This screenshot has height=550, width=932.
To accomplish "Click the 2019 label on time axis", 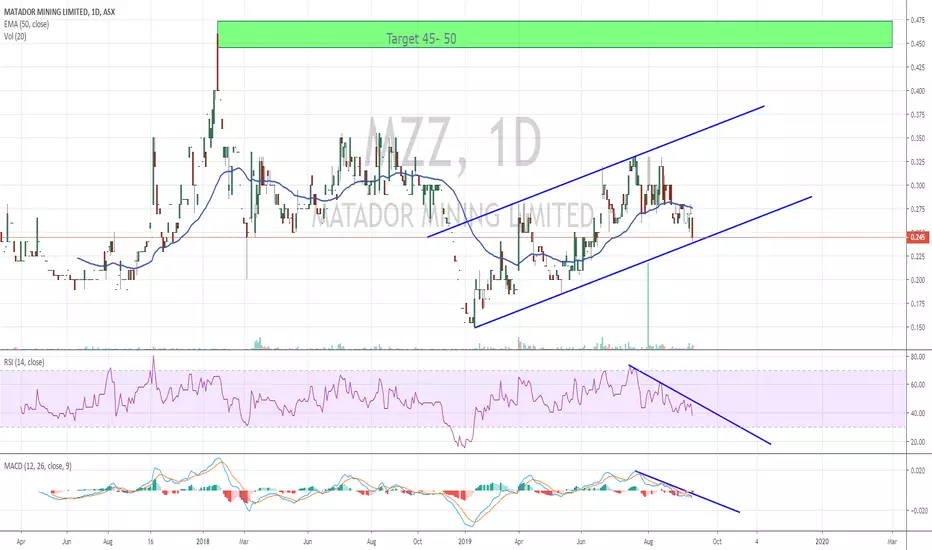I will pyautogui.click(x=465, y=542).
